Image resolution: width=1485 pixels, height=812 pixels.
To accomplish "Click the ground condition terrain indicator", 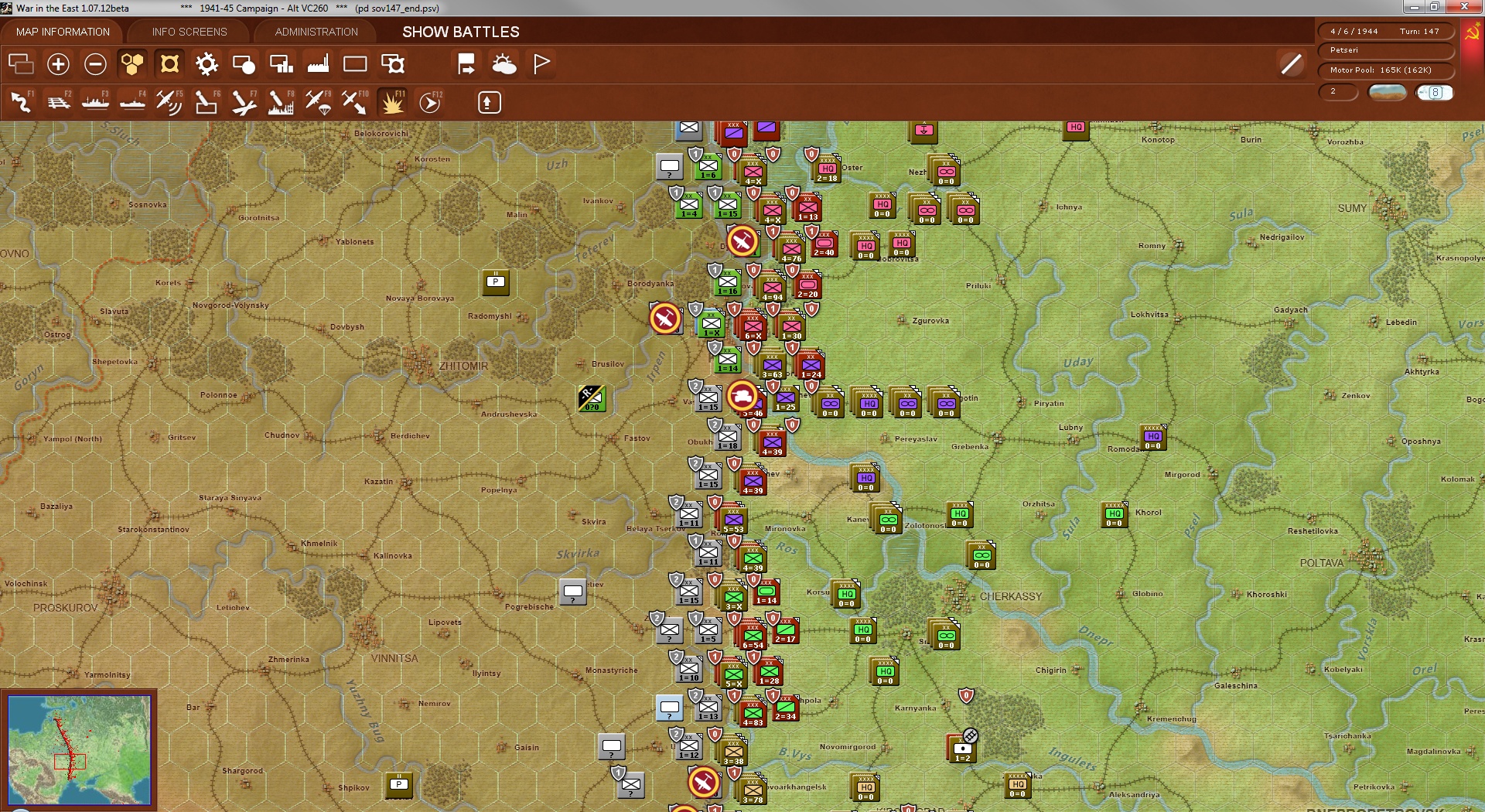I will tap(1388, 93).
